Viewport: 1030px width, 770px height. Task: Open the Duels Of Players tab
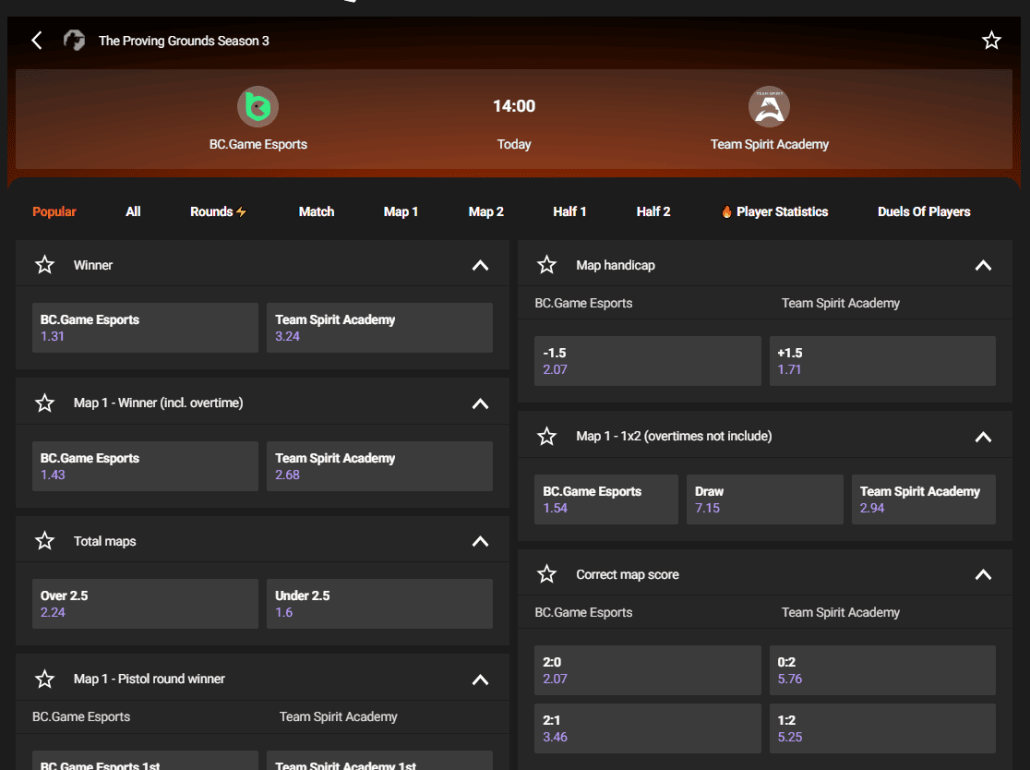pyautogui.click(x=924, y=212)
